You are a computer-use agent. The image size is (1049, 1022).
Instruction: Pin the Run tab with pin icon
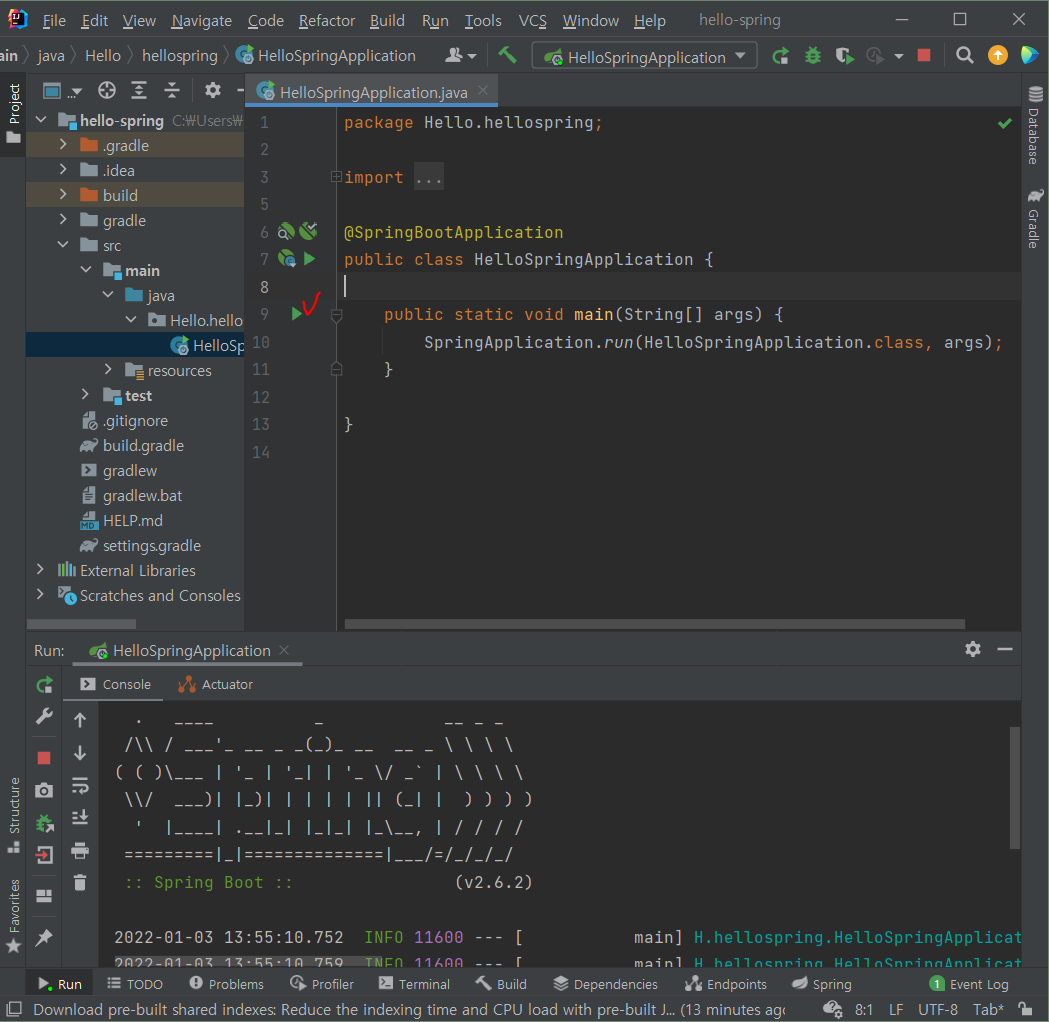(x=44, y=938)
